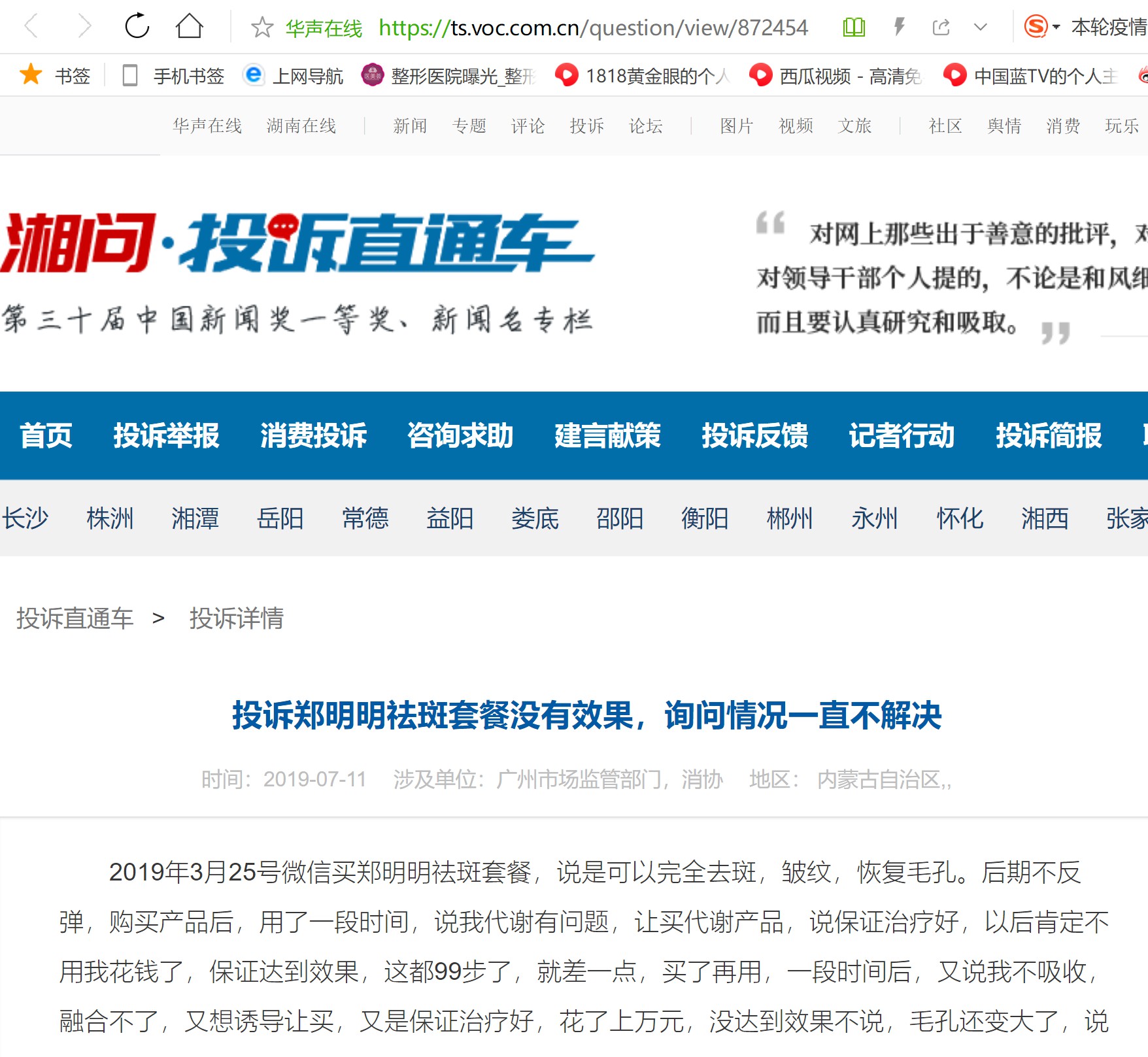Select 记者行动 in blue menu

[x=902, y=435]
